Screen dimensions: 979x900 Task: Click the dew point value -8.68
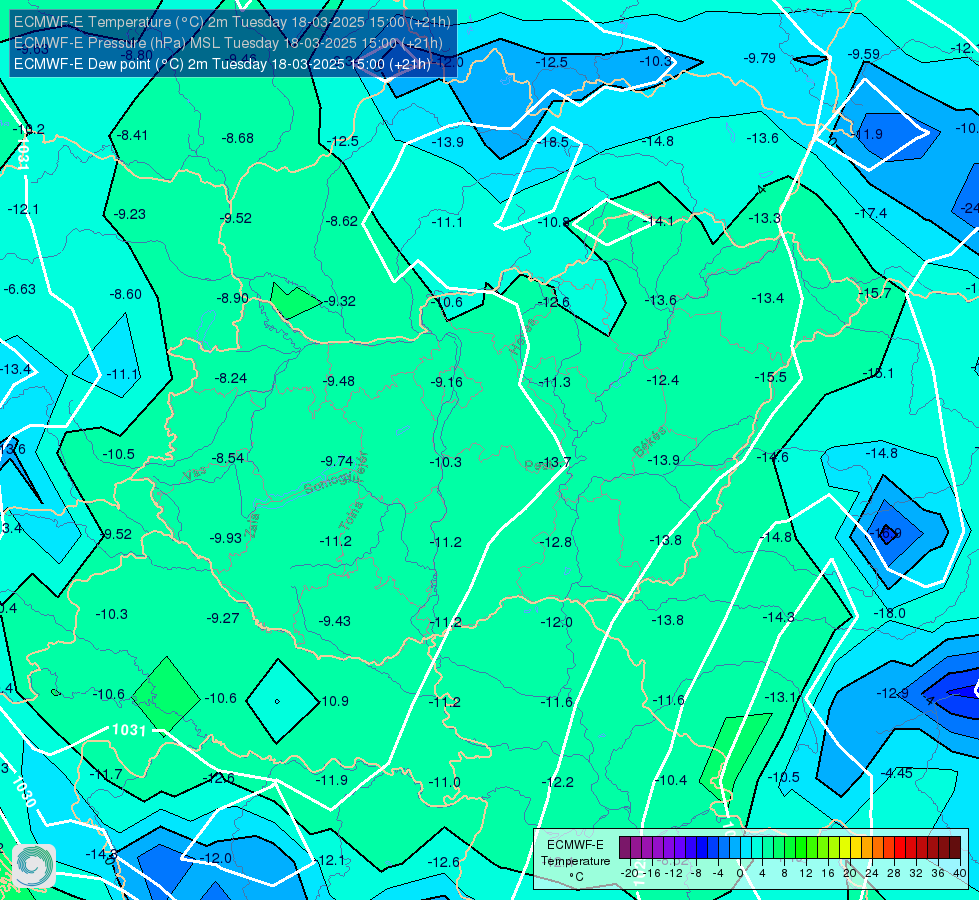coord(238,138)
